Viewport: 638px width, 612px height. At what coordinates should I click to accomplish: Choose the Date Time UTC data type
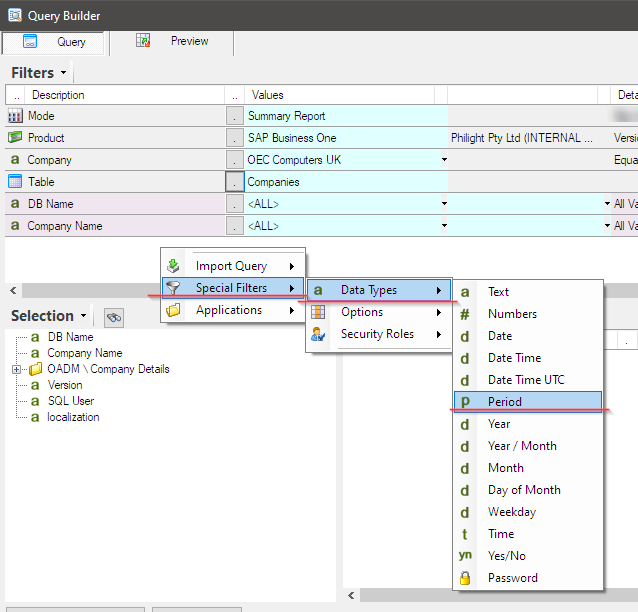pos(528,380)
